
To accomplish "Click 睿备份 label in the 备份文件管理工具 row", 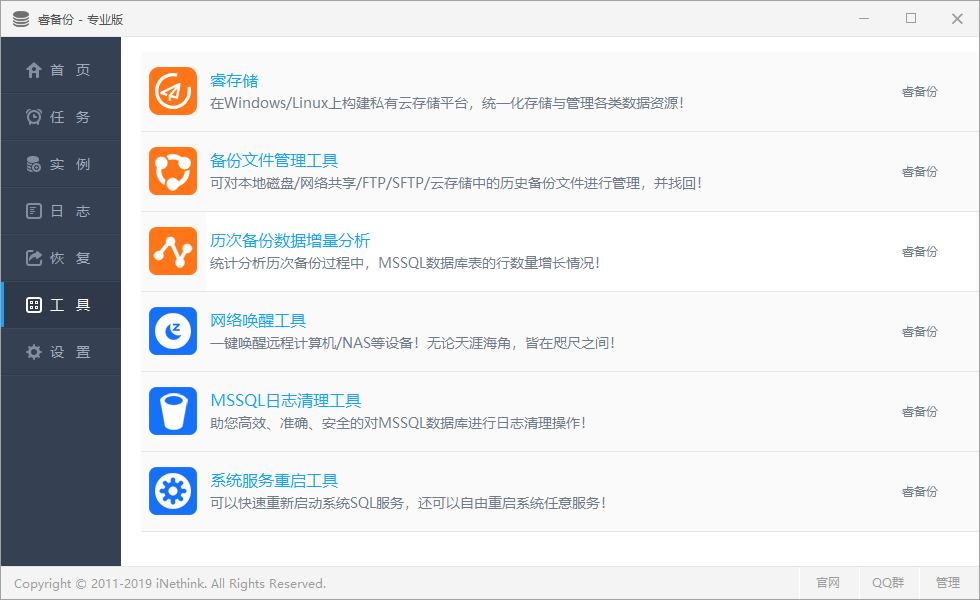I will click(x=919, y=172).
